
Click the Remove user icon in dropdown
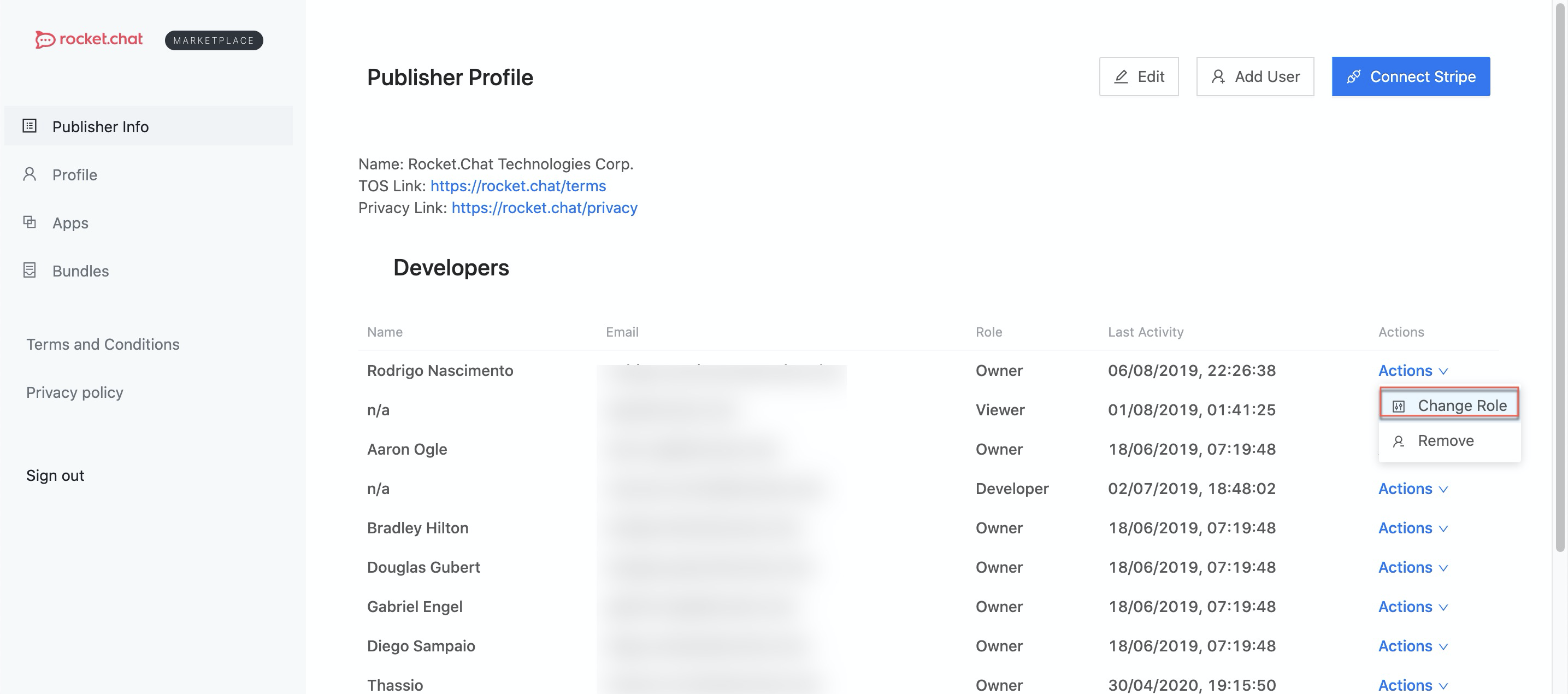tap(1398, 442)
